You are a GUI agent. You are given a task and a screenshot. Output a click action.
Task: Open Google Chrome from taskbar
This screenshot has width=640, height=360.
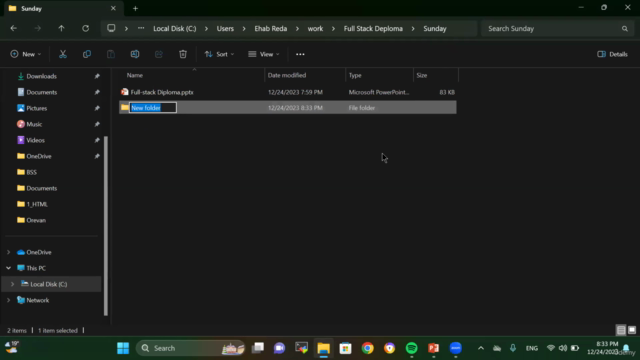tap(367, 348)
